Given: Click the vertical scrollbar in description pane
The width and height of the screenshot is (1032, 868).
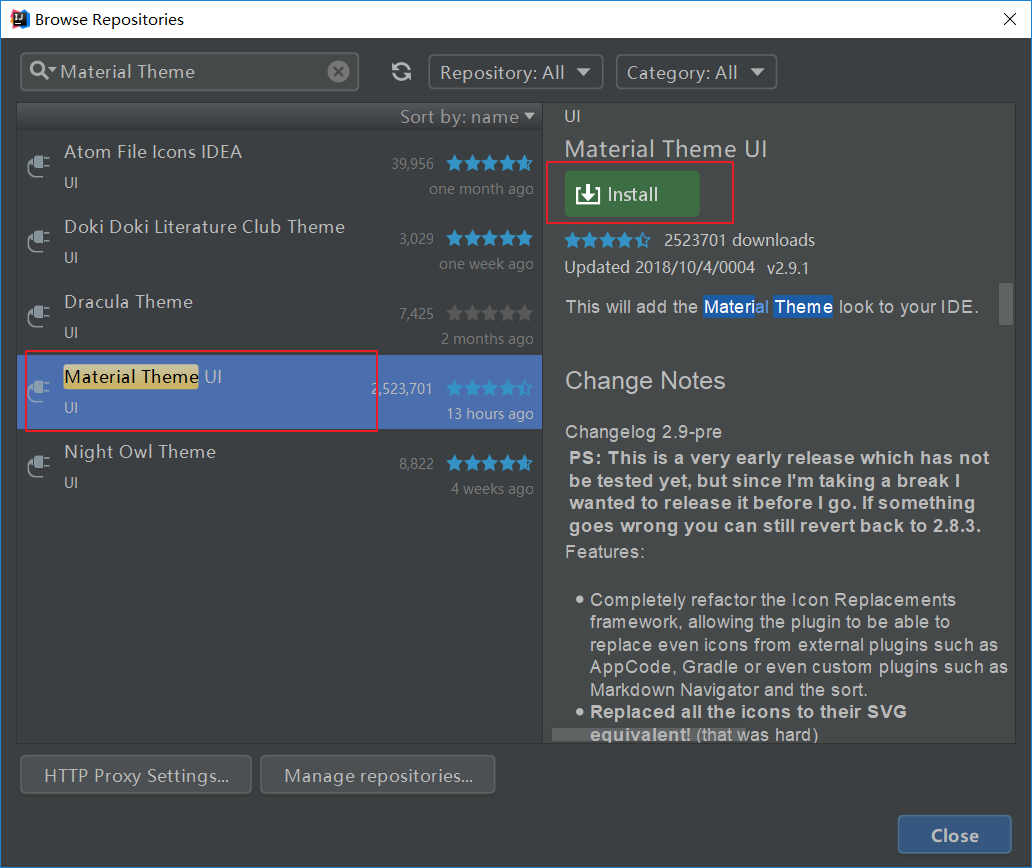Looking at the screenshot, I should coord(1006,304).
